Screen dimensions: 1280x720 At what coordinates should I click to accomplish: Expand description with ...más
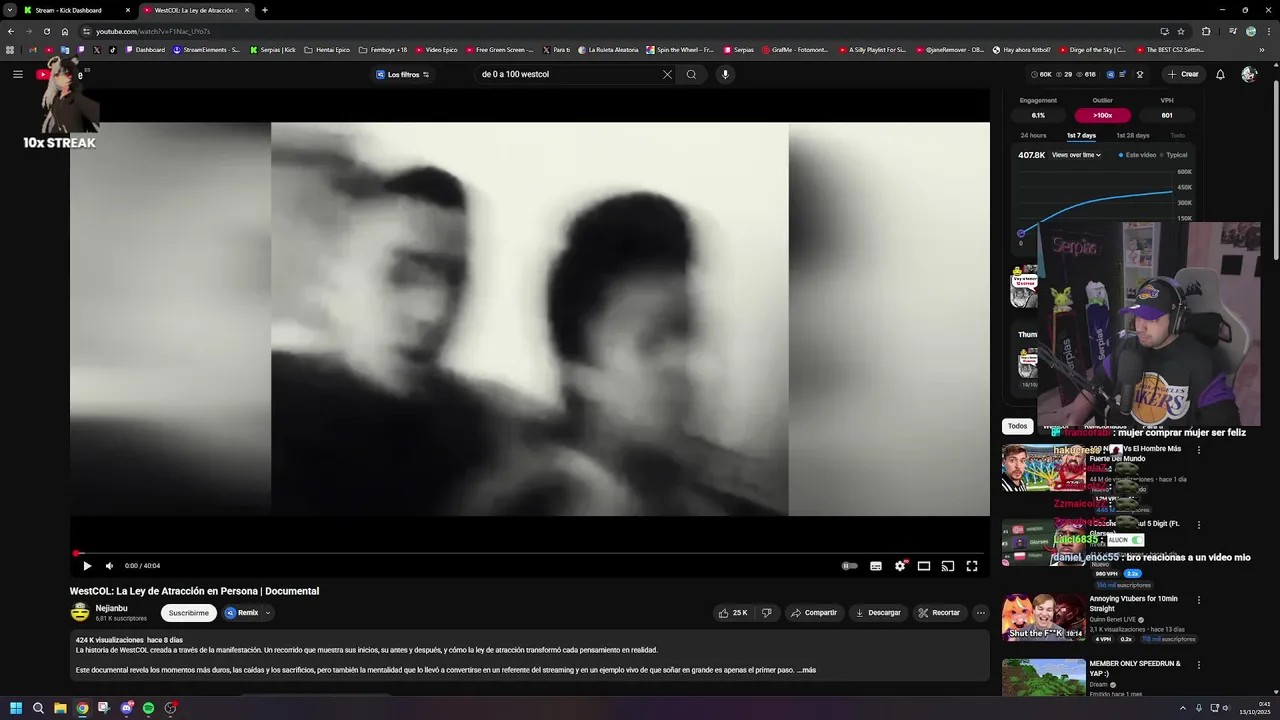[x=806, y=670]
